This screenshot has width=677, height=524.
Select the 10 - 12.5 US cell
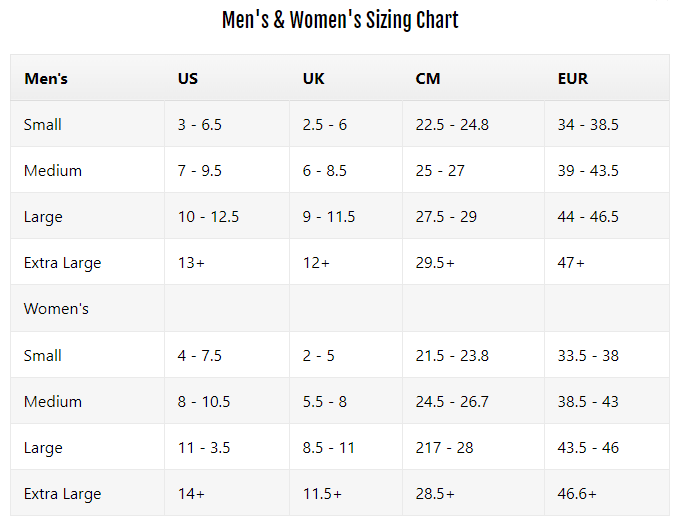coord(208,217)
